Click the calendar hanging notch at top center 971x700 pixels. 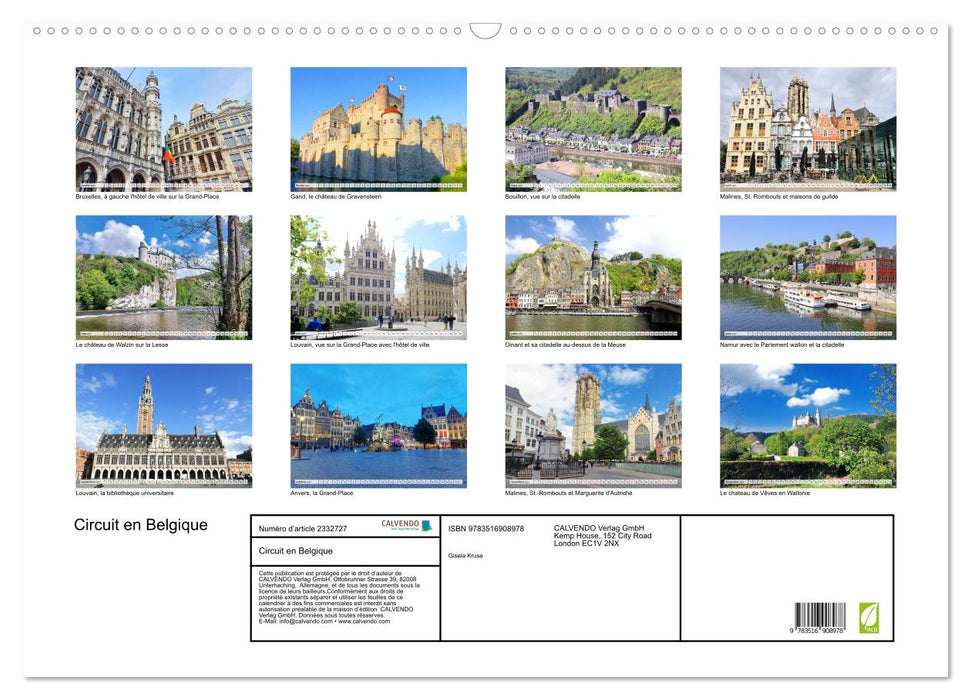pyautogui.click(x=486, y=31)
